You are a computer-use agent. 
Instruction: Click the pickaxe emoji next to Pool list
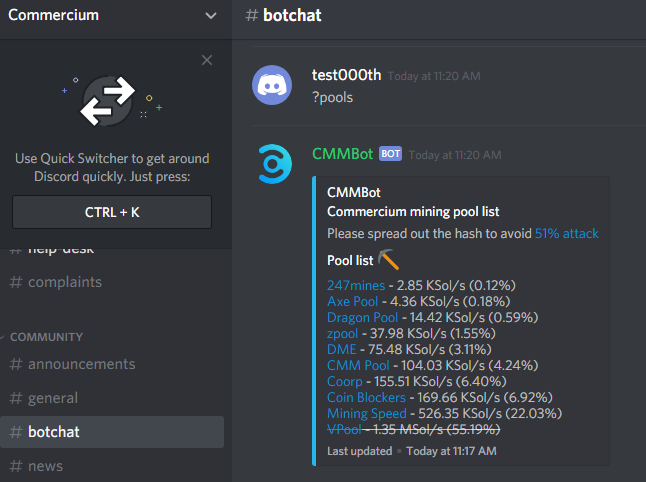pos(389,260)
